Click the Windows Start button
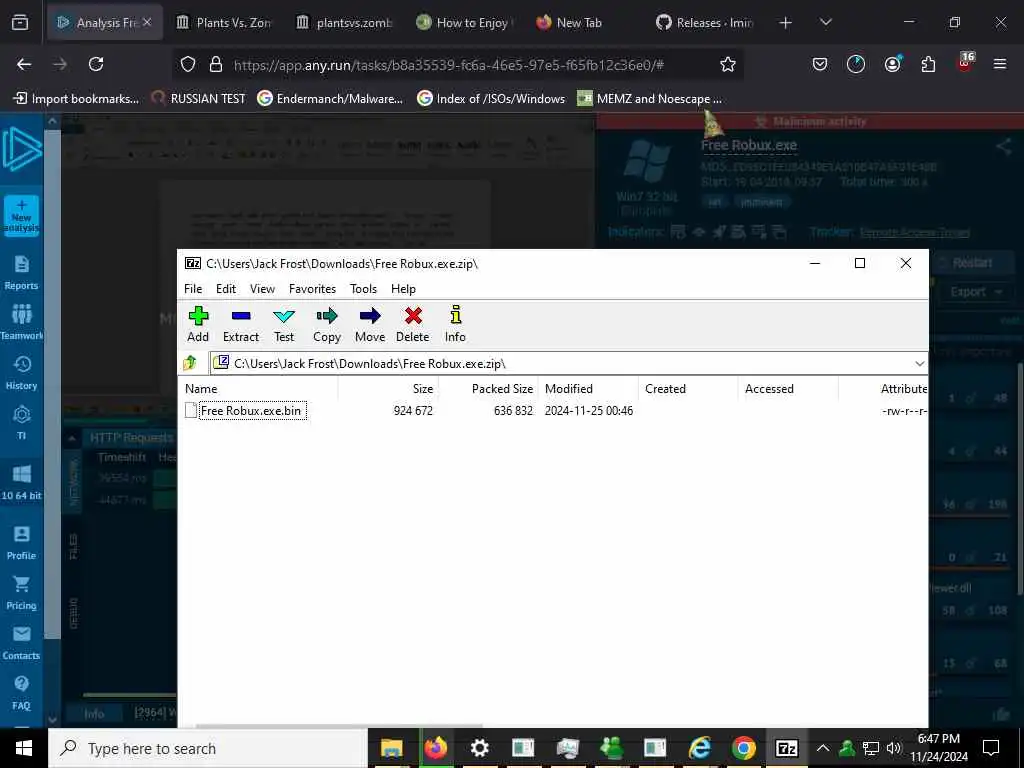Image resolution: width=1024 pixels, height=768 pixels. 24,748
